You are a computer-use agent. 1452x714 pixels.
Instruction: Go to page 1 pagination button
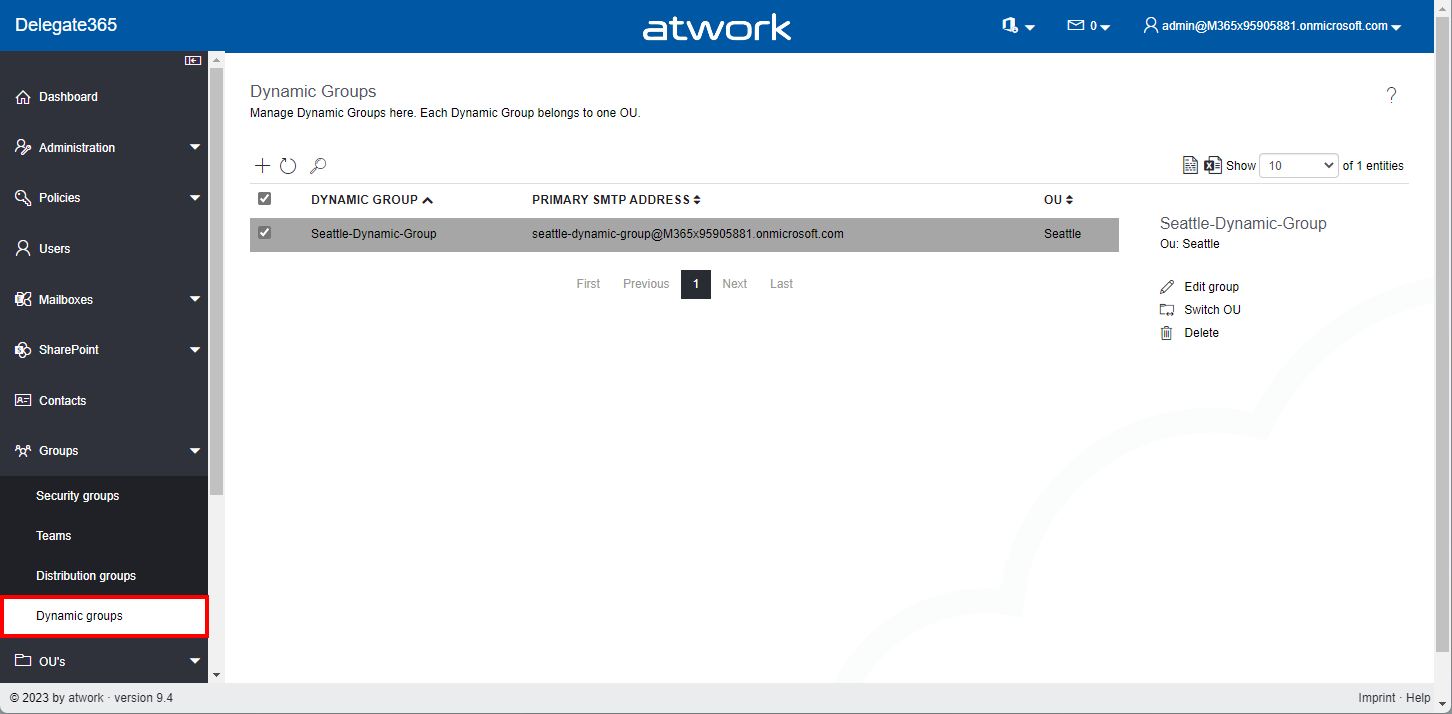pyautogui.click(x=696, y=284)
